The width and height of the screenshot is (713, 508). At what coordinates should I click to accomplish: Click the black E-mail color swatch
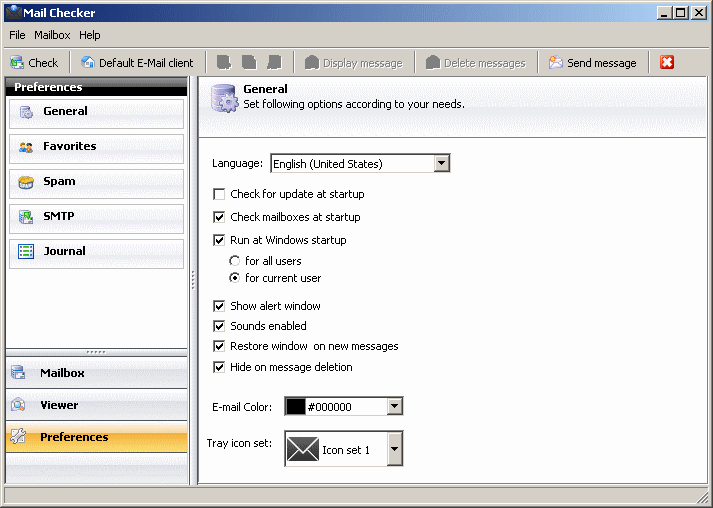[296, 406]
